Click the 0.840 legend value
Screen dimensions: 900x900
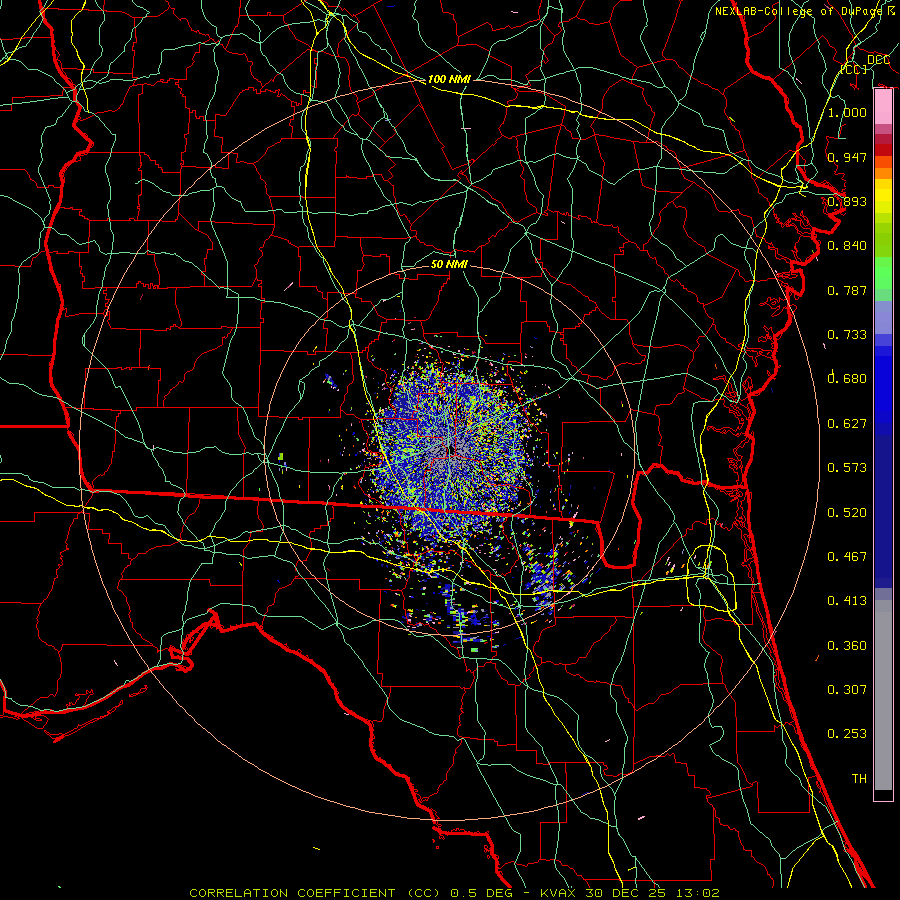click(x=847, y=246)
